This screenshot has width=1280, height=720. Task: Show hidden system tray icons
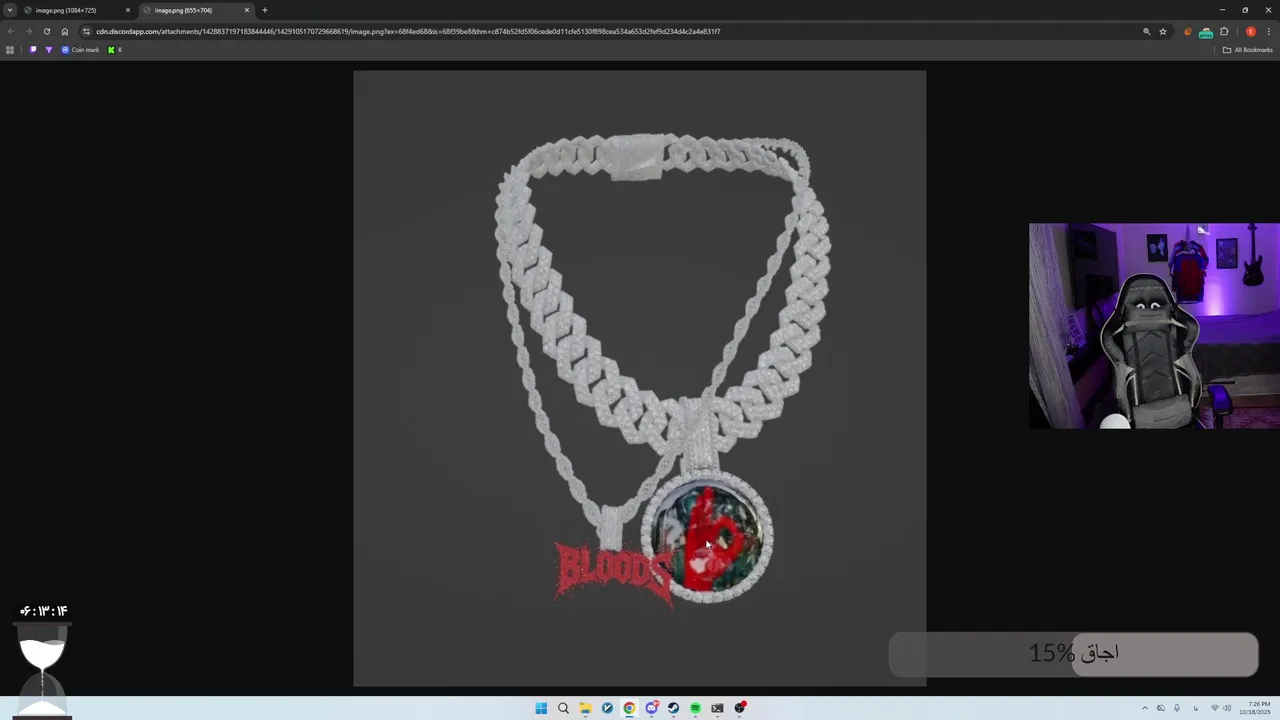click(x=1145, y=708)
